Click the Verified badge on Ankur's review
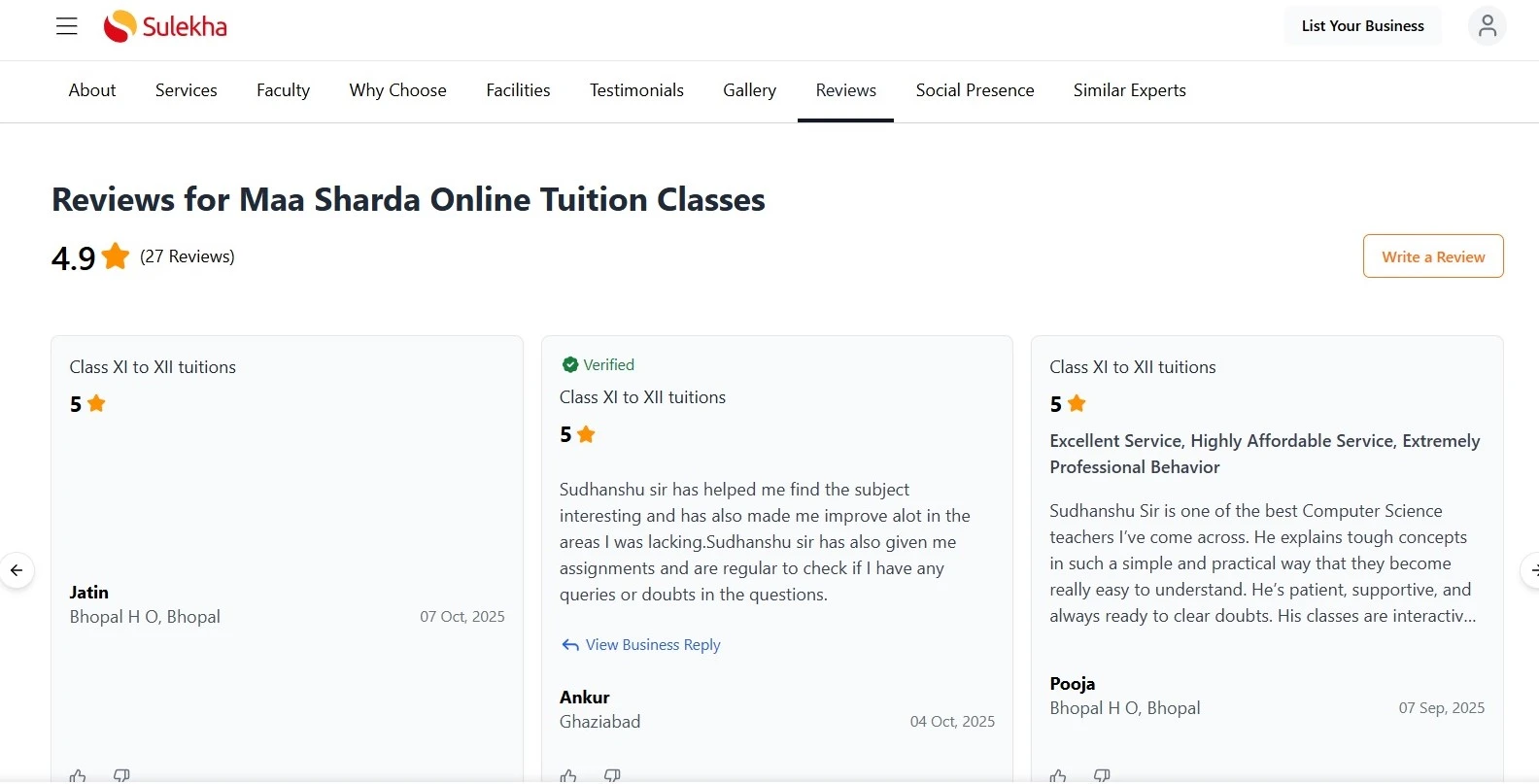 (598, 364)
